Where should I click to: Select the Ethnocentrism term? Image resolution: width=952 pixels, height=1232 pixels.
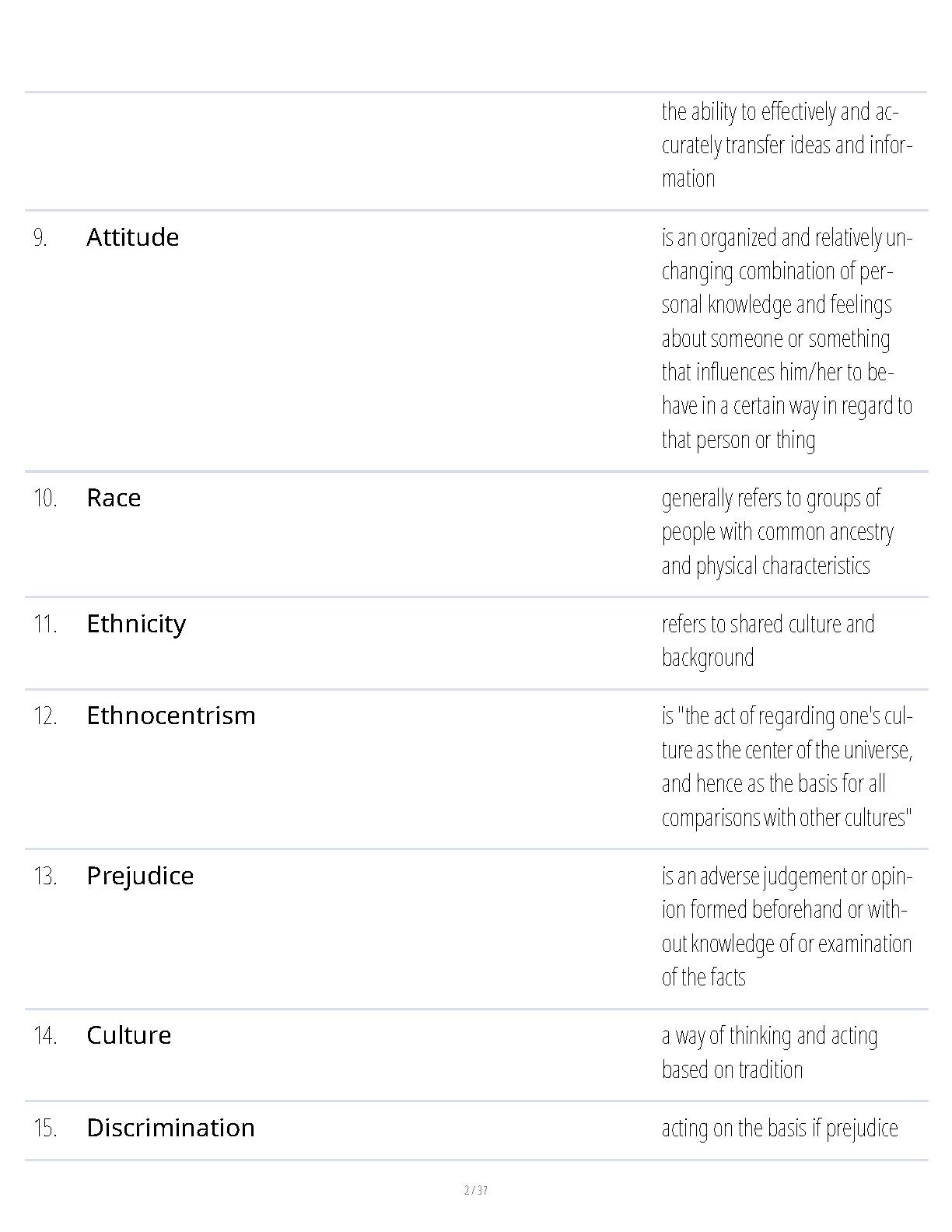[170, 716]
